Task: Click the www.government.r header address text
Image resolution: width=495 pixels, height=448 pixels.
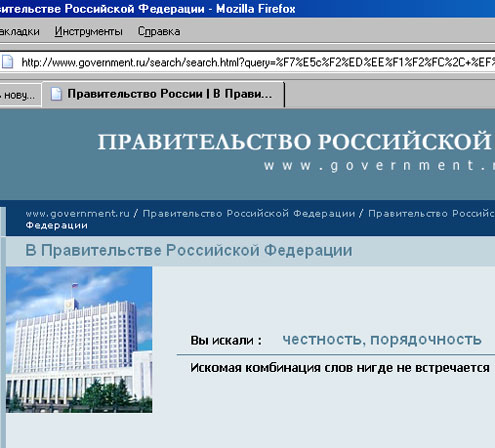Action: pos(379,165)
